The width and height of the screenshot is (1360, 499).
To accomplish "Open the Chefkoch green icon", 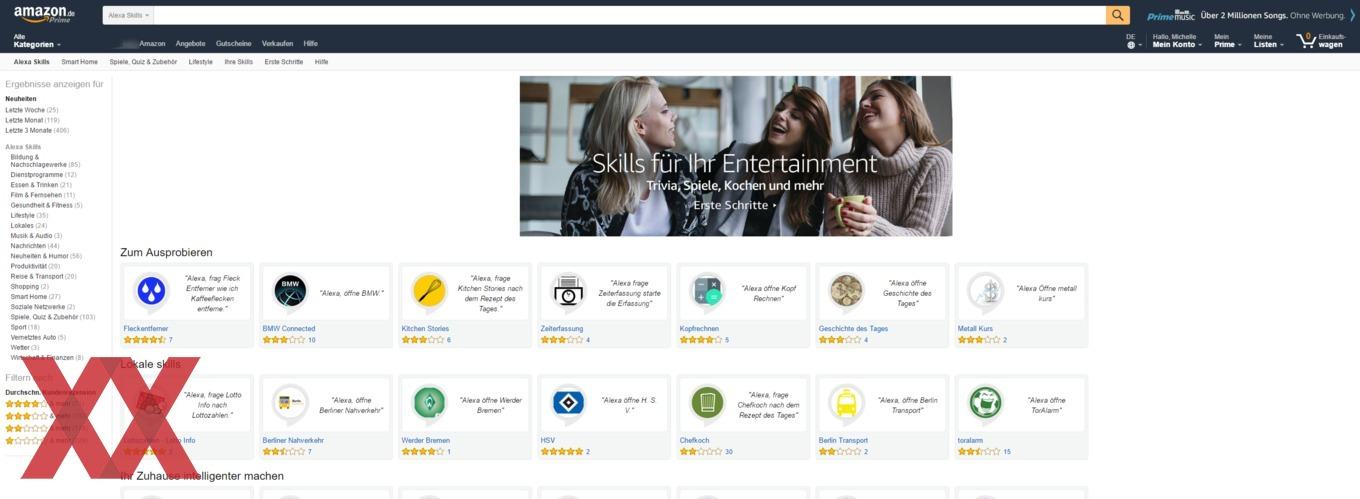I will coord(707,402).
